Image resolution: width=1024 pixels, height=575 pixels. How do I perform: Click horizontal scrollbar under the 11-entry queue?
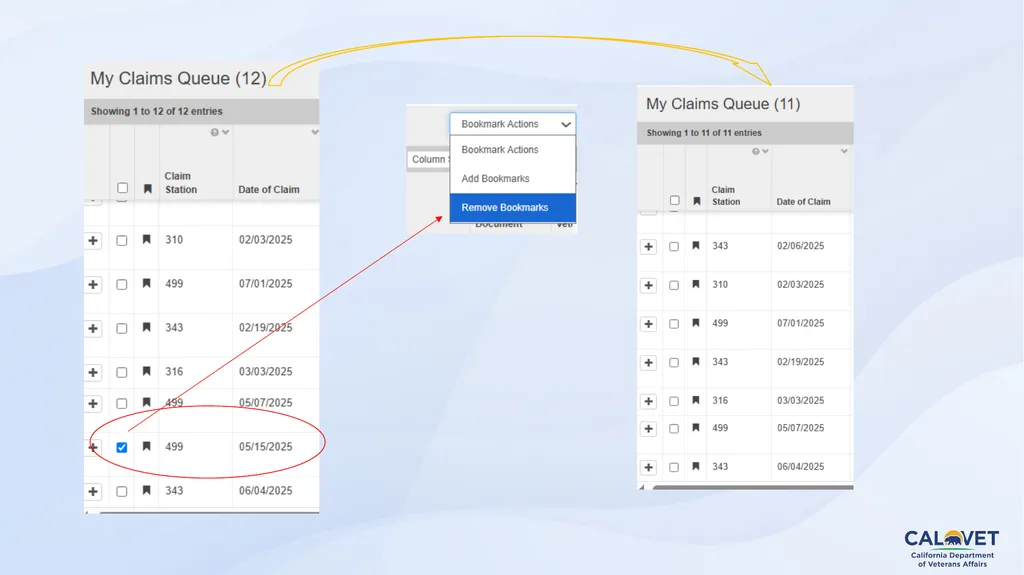point(752,487)
